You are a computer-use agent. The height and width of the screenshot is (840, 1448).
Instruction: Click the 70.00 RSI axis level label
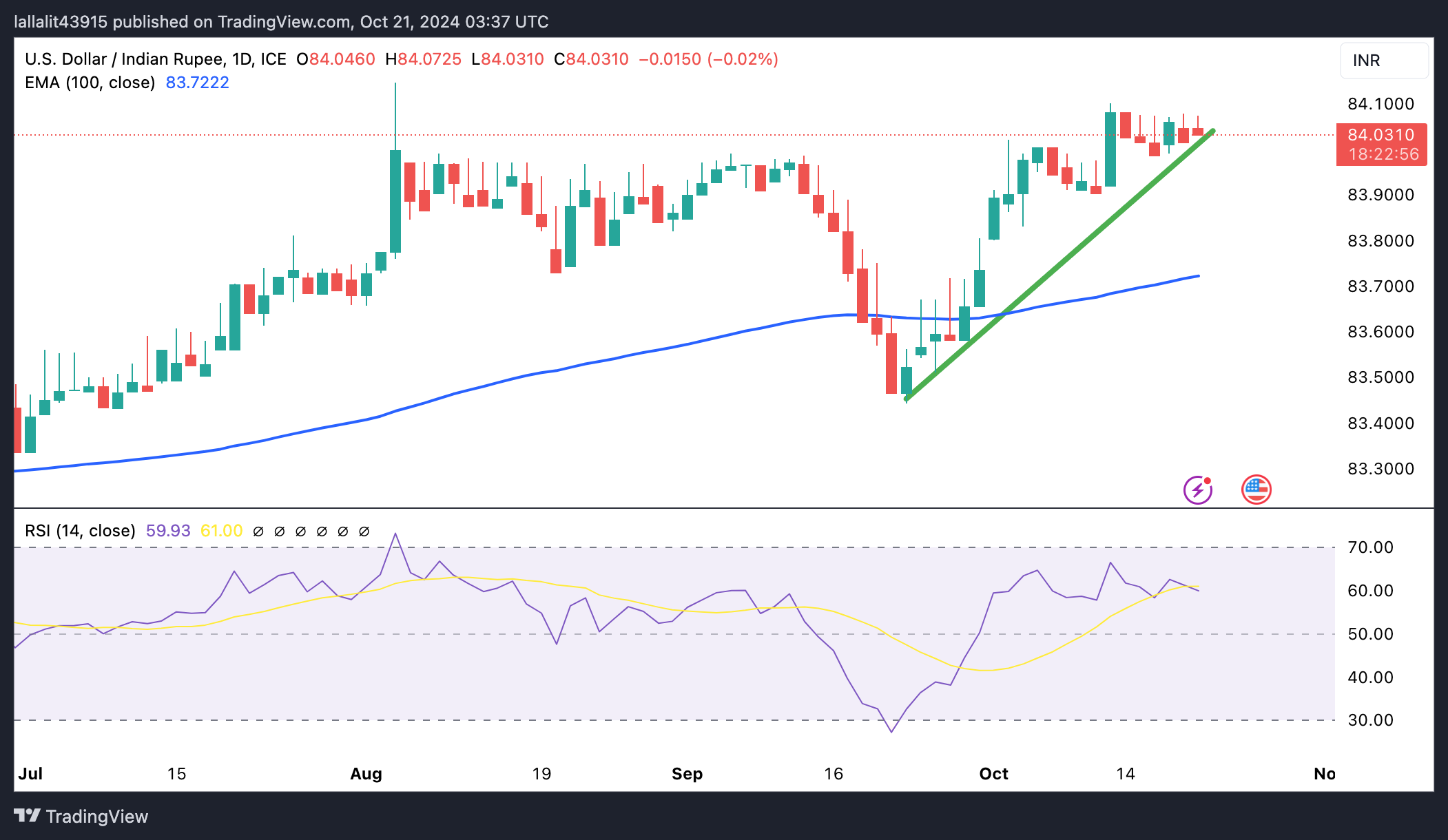[x=1370, y=547]
